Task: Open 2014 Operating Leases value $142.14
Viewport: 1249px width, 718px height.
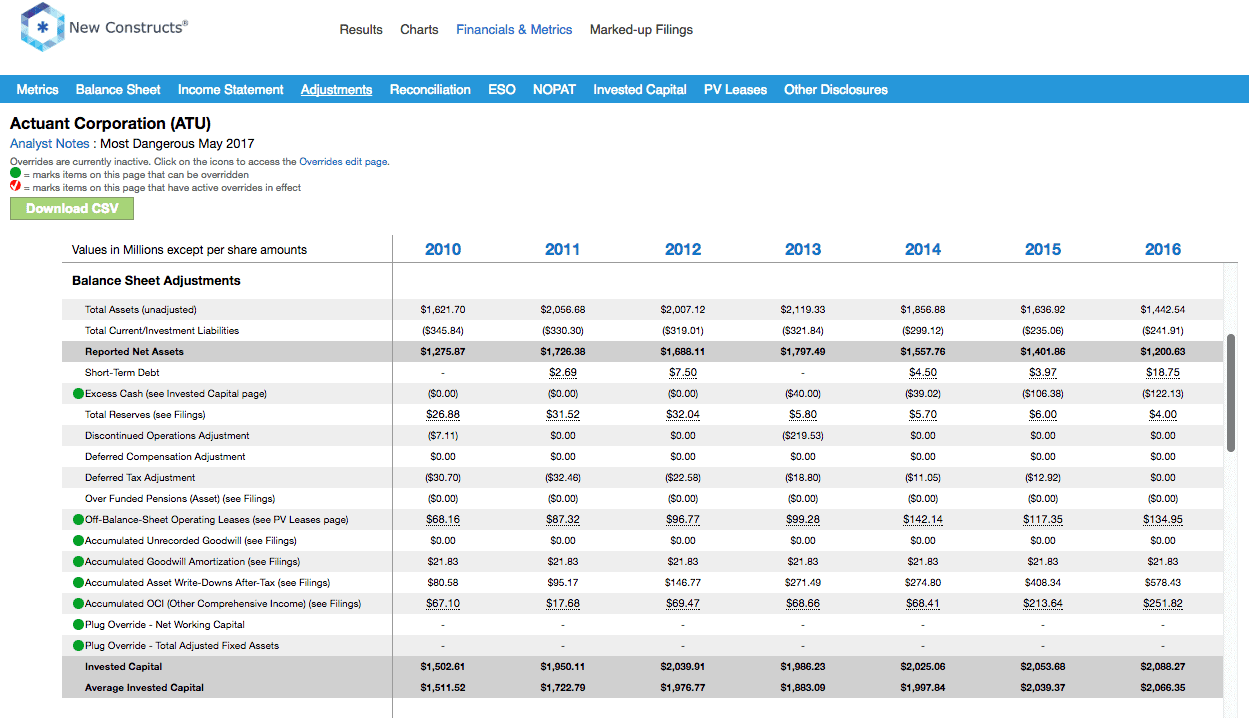Action: [x=923, y=520]
